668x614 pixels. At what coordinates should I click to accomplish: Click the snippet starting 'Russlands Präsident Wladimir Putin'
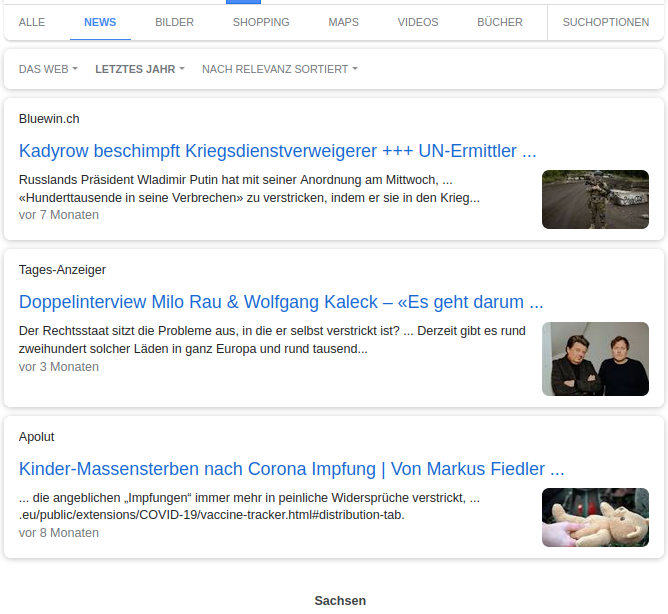249,189
